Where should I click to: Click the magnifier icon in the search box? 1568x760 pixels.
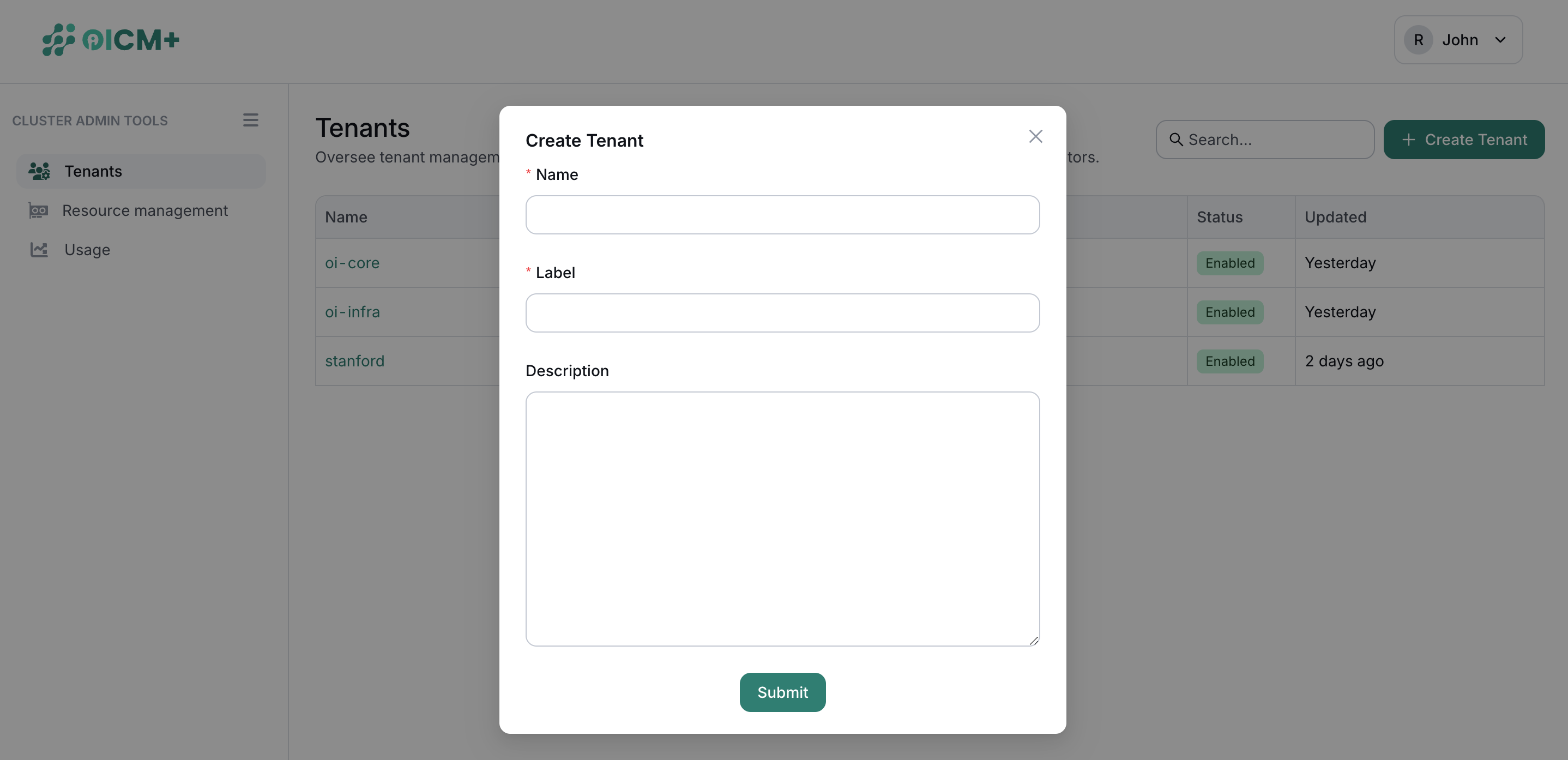point(1176,140)
